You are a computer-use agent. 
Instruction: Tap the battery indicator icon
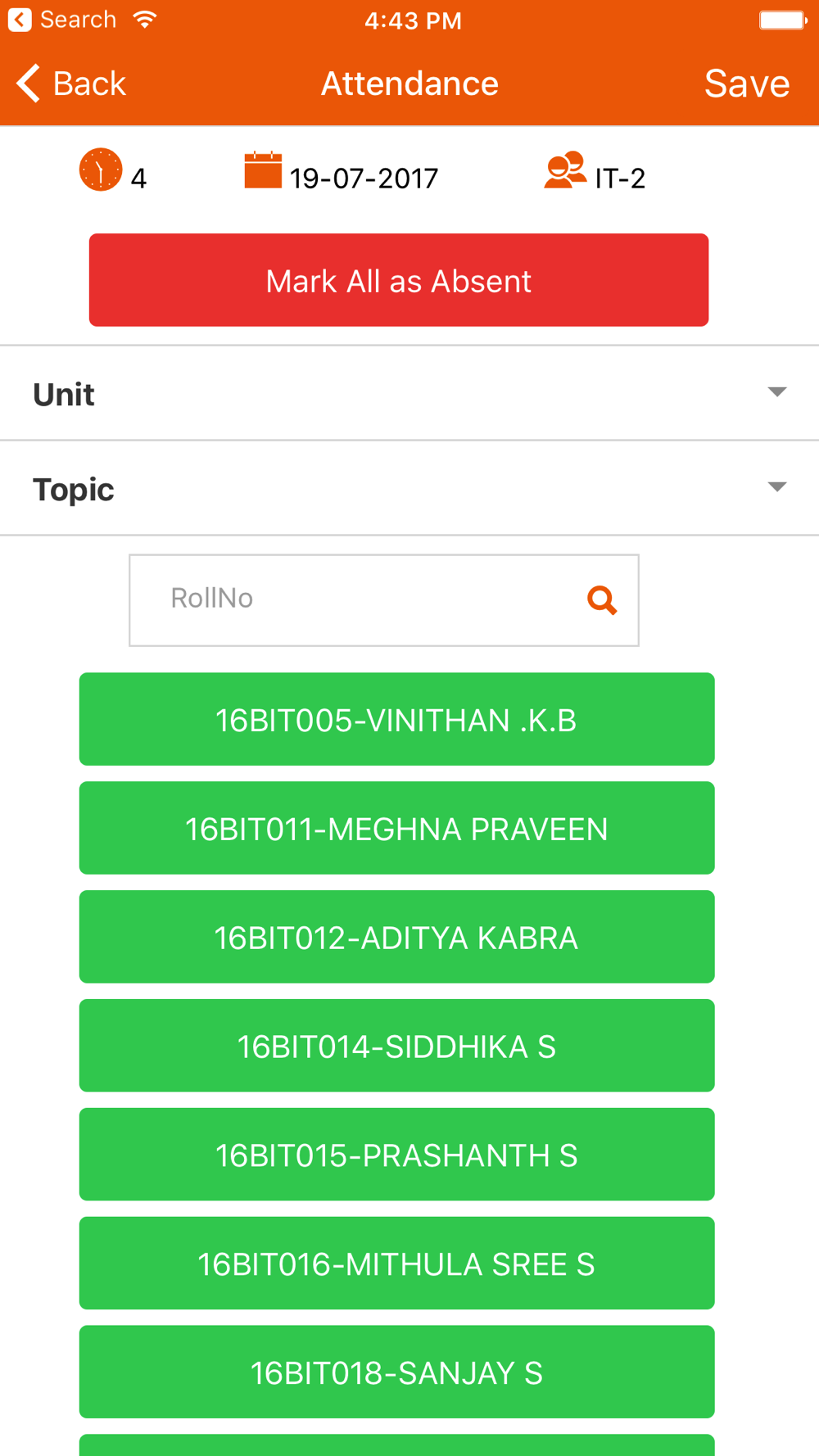pyautogui.click(x=783, y=20)
